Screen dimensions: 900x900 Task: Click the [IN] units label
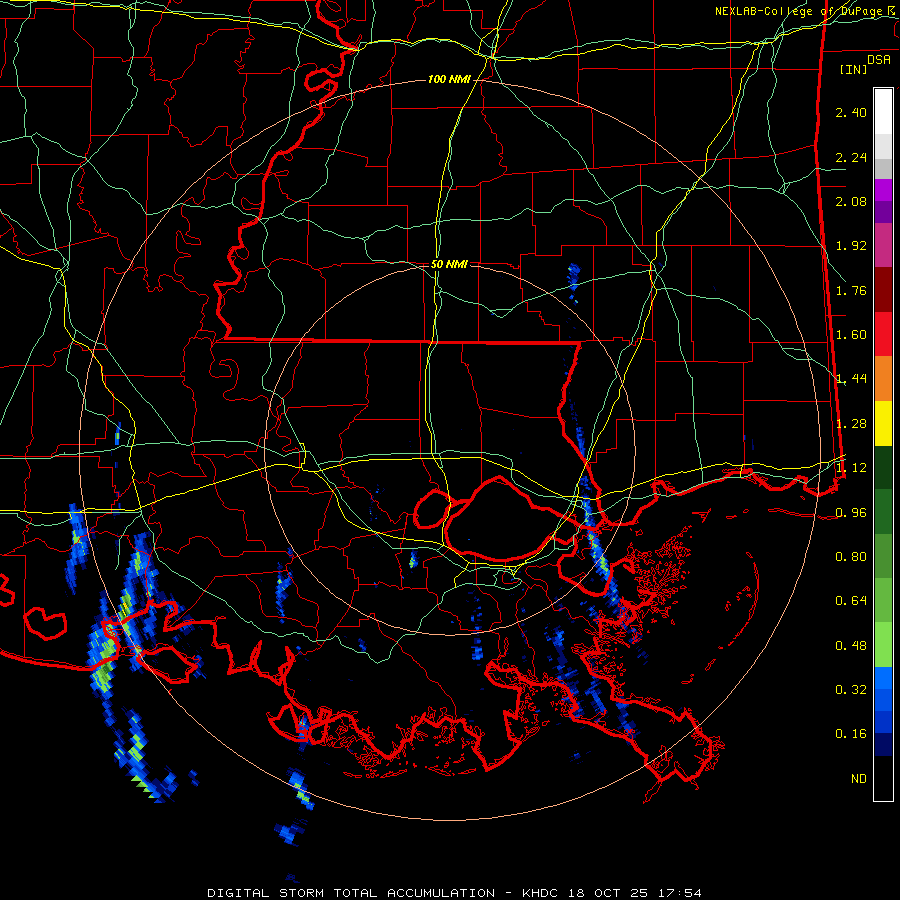pos(853,69)
